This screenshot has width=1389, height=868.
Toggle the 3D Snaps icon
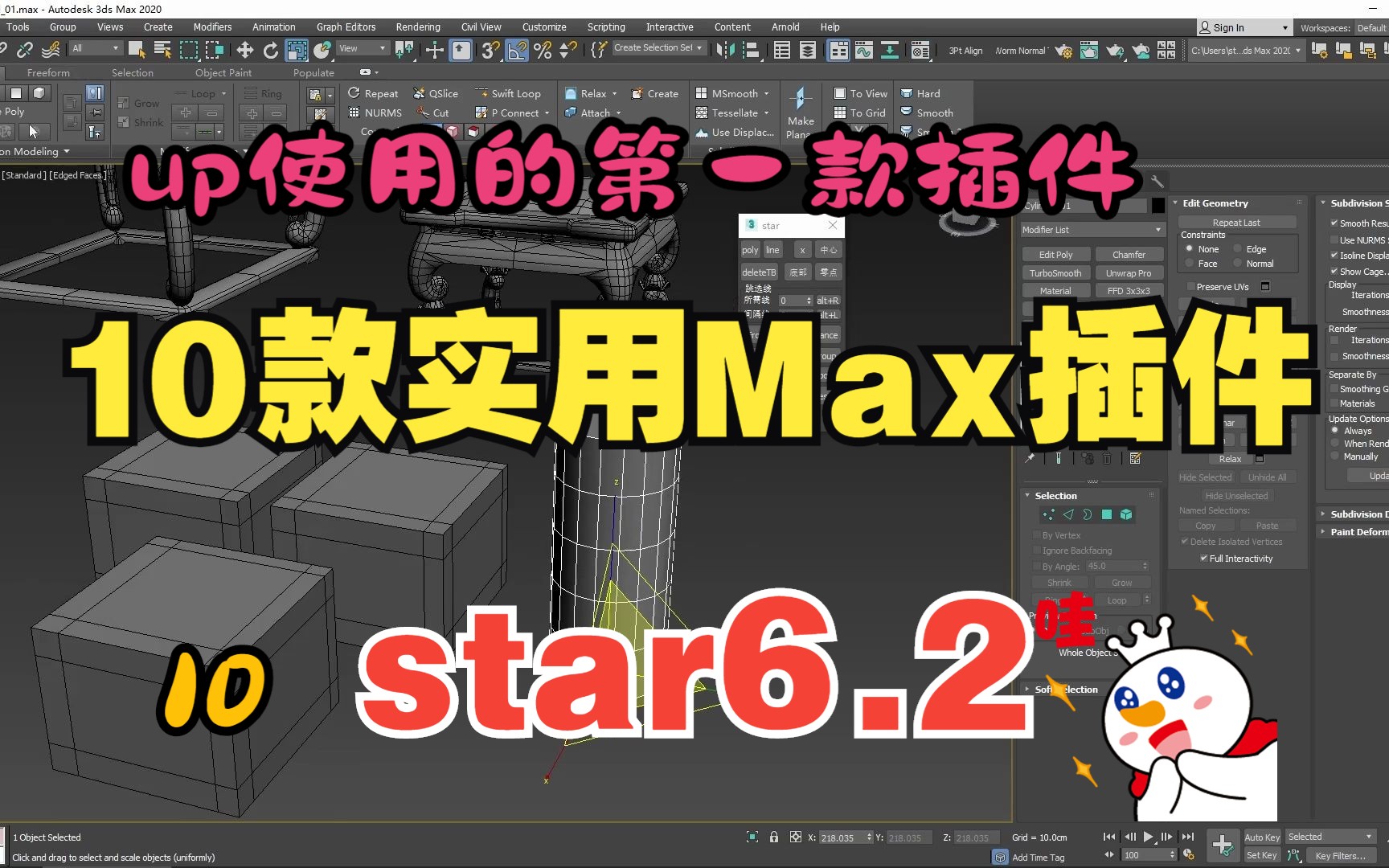tap(490, 50)
